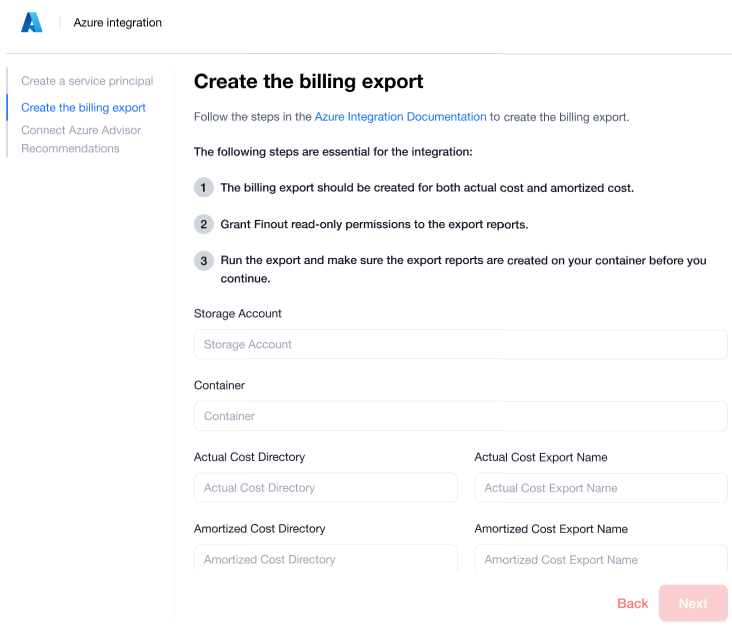This screenshot has height=627, width=732.
Task: Open Connect Azure Advisor Recommendations step
Action: click(81, 139)
